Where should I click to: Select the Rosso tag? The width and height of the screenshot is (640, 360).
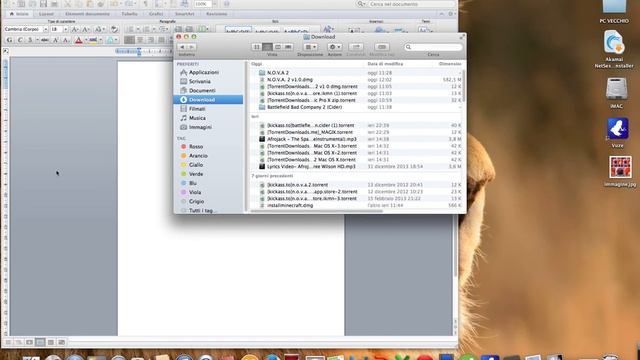(196, 147)
